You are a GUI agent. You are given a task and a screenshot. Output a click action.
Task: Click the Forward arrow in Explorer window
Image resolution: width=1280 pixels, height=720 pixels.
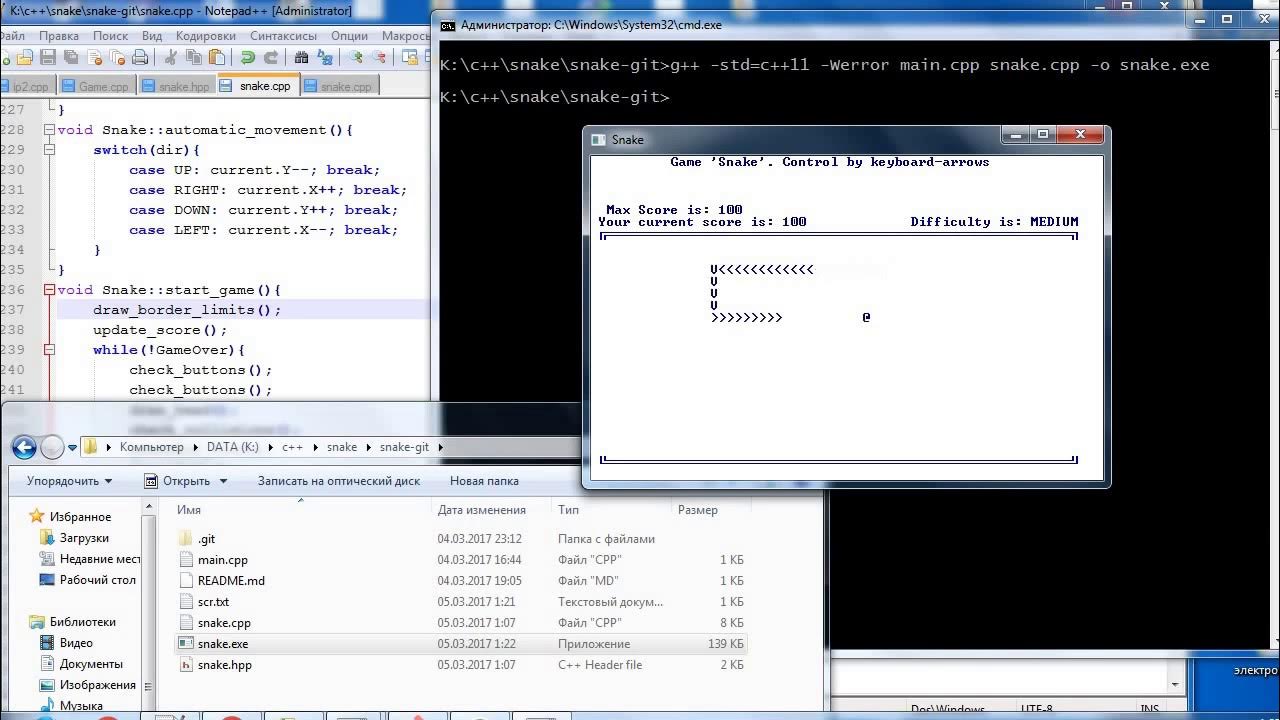pos(52,447)
